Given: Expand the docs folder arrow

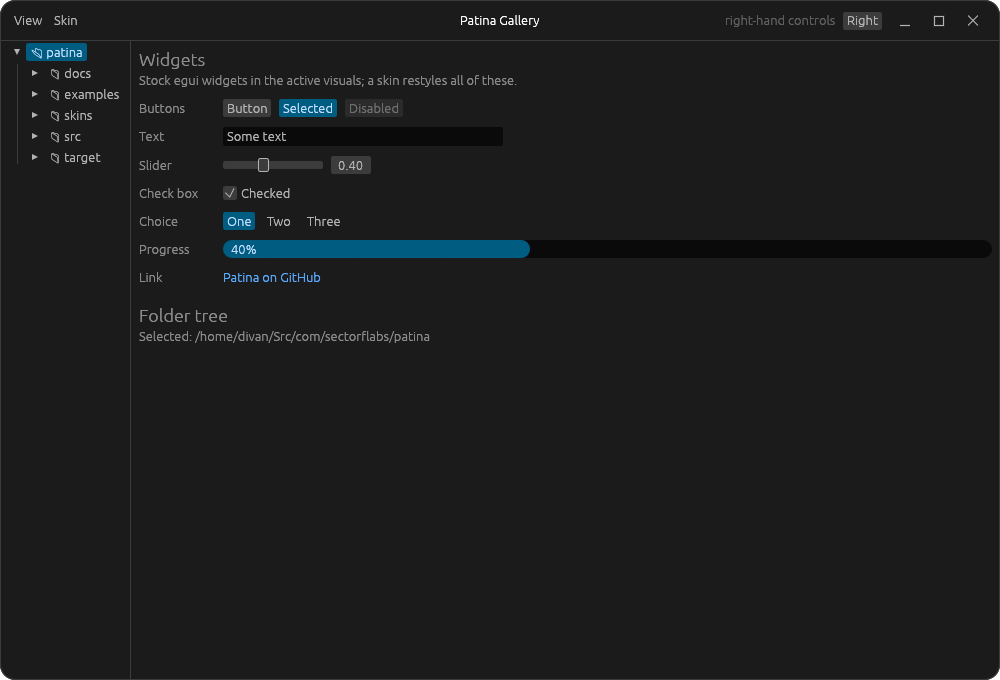Looking at the screenshot, I should click(35, 73).
